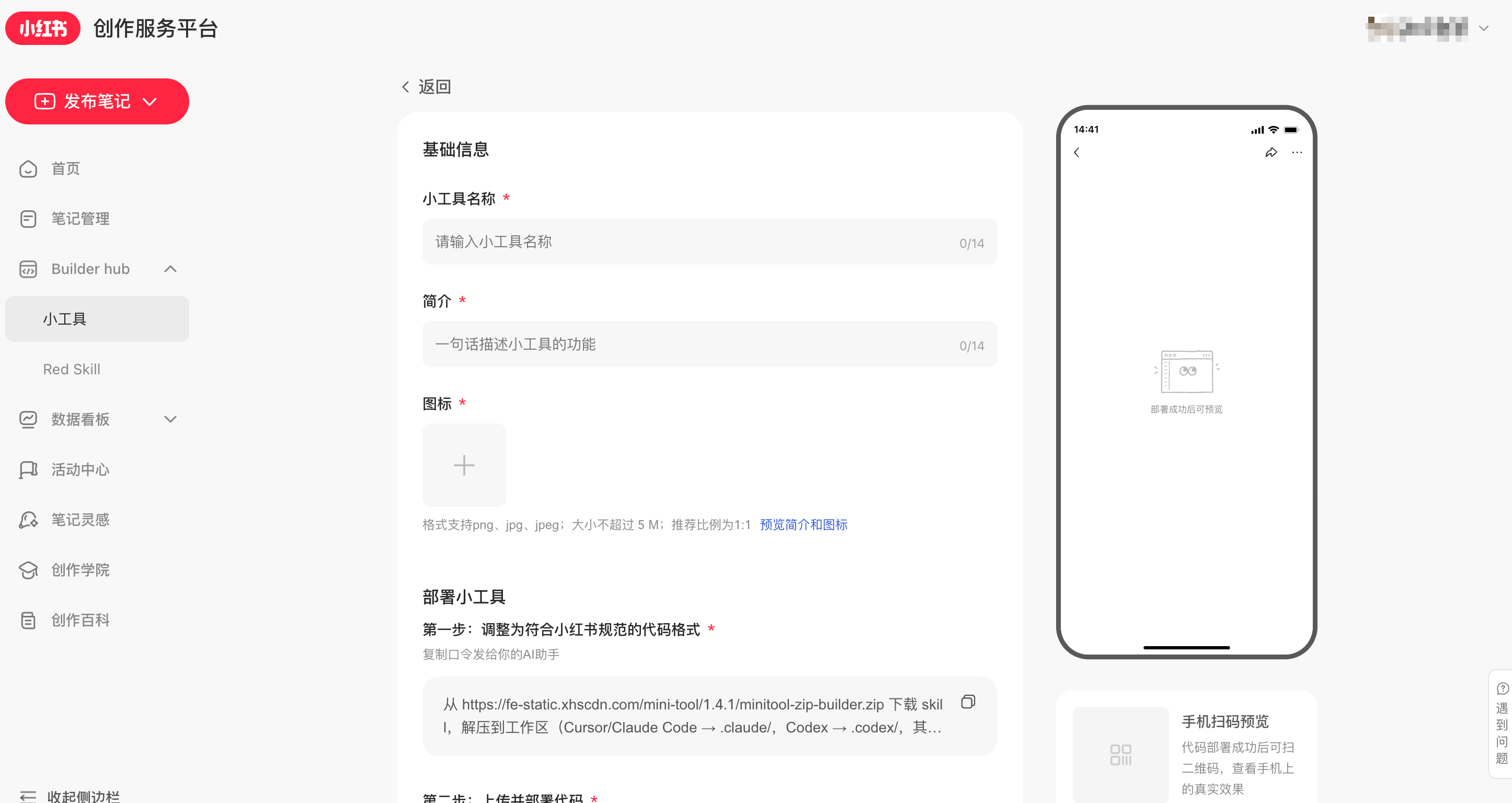Select the Red Skill submenu item

click(x=97, y=369)
